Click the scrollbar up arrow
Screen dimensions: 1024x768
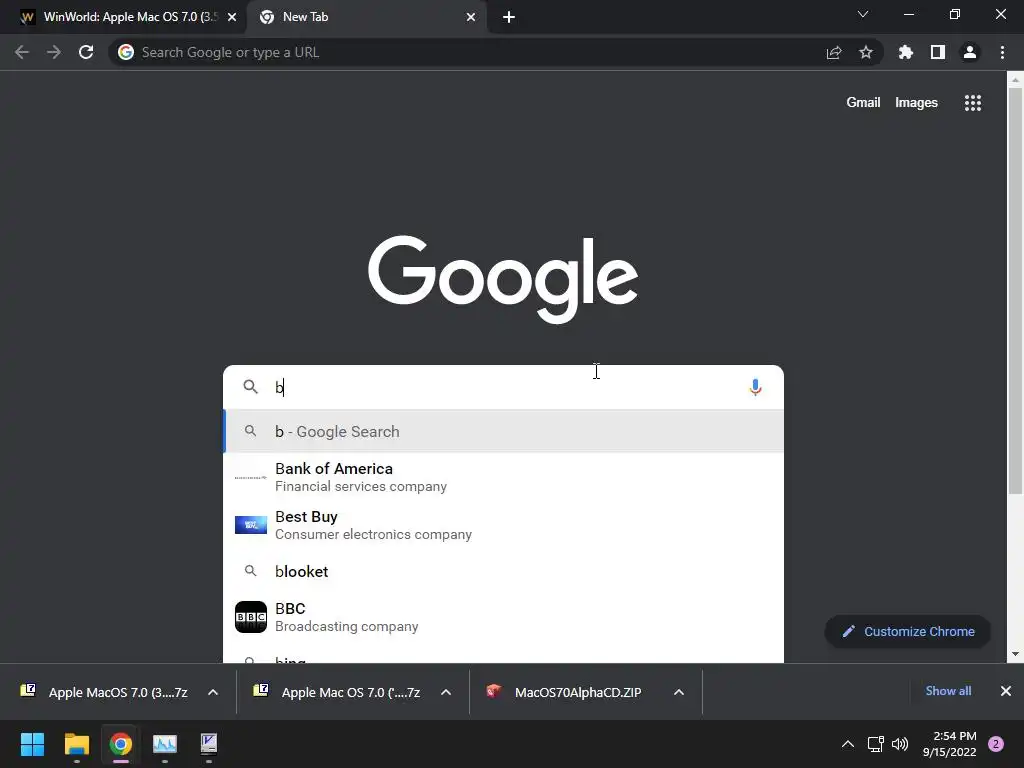(x=1015, y=80)
